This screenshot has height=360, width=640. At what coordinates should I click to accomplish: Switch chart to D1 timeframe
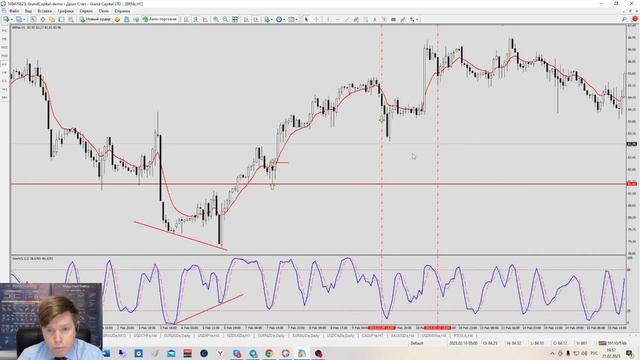[x=4, y=81]
